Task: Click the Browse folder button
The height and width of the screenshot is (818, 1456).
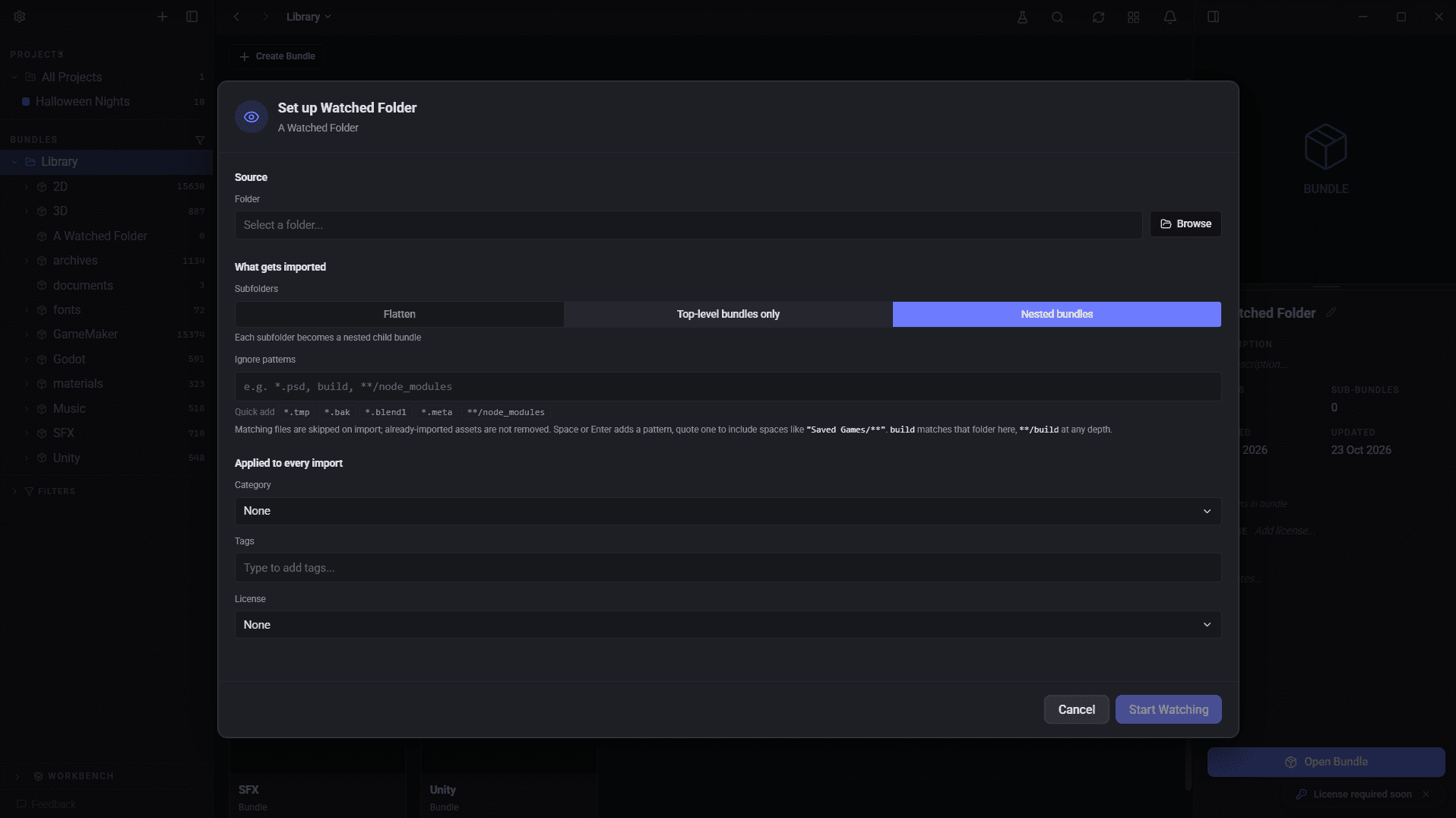Action: pos(1185,224)
